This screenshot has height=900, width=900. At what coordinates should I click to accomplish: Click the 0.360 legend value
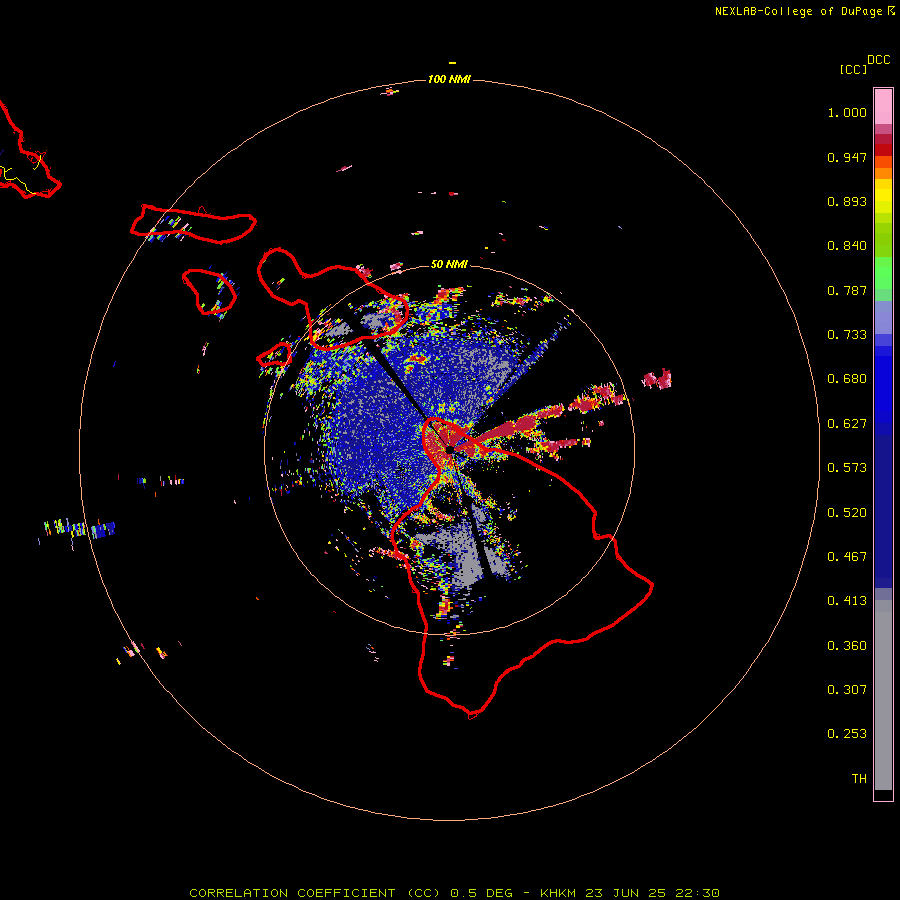point(847,646)
